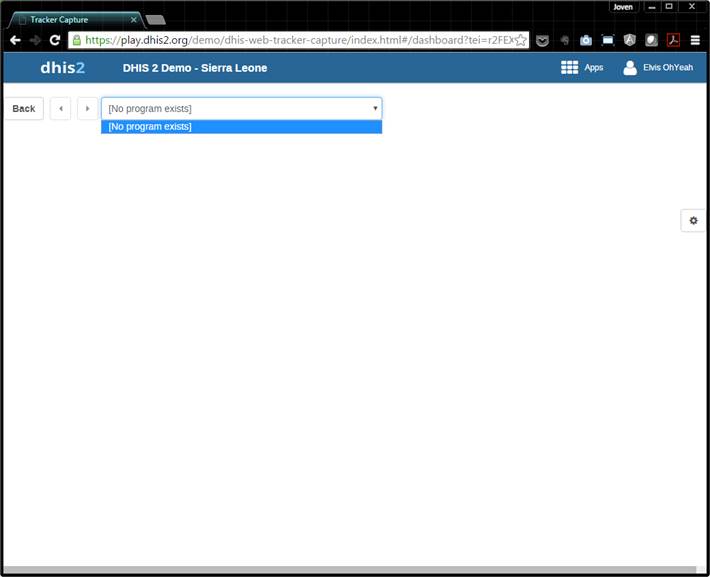Open a new browser tab
This screenshot has height=577, width=710.
click(156, 20)
